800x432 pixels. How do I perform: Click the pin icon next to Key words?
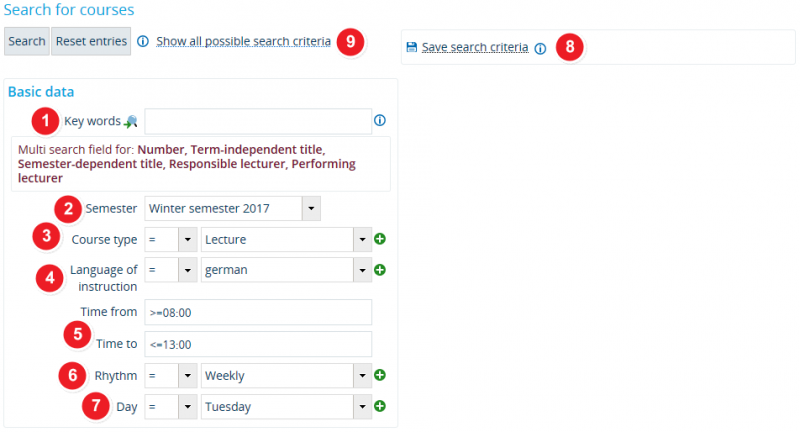pos(131,121)
